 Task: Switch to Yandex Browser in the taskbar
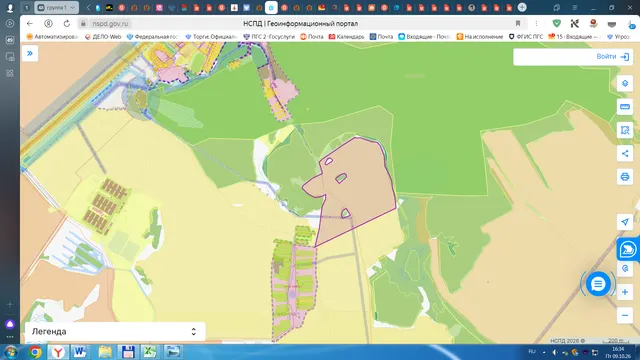[x=58, y=352]
